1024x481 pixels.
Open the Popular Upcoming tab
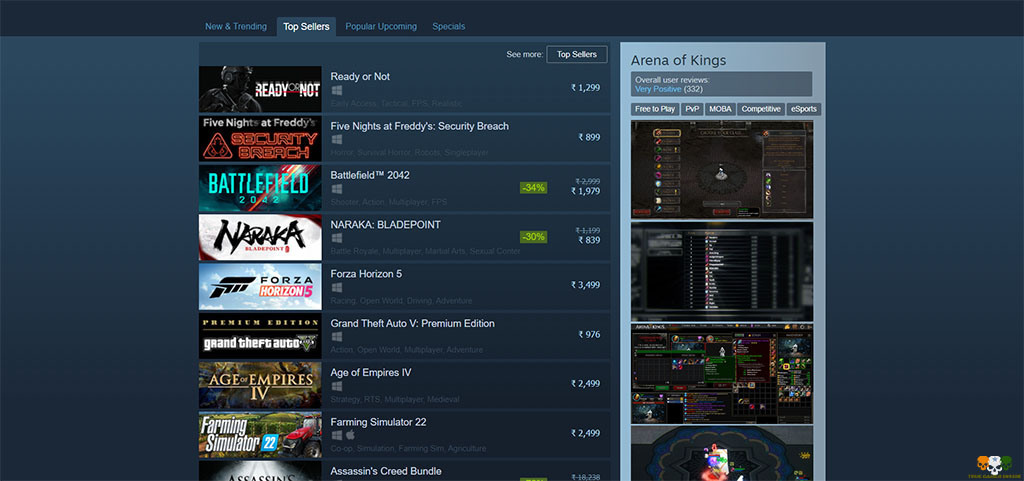pos(381,27)
